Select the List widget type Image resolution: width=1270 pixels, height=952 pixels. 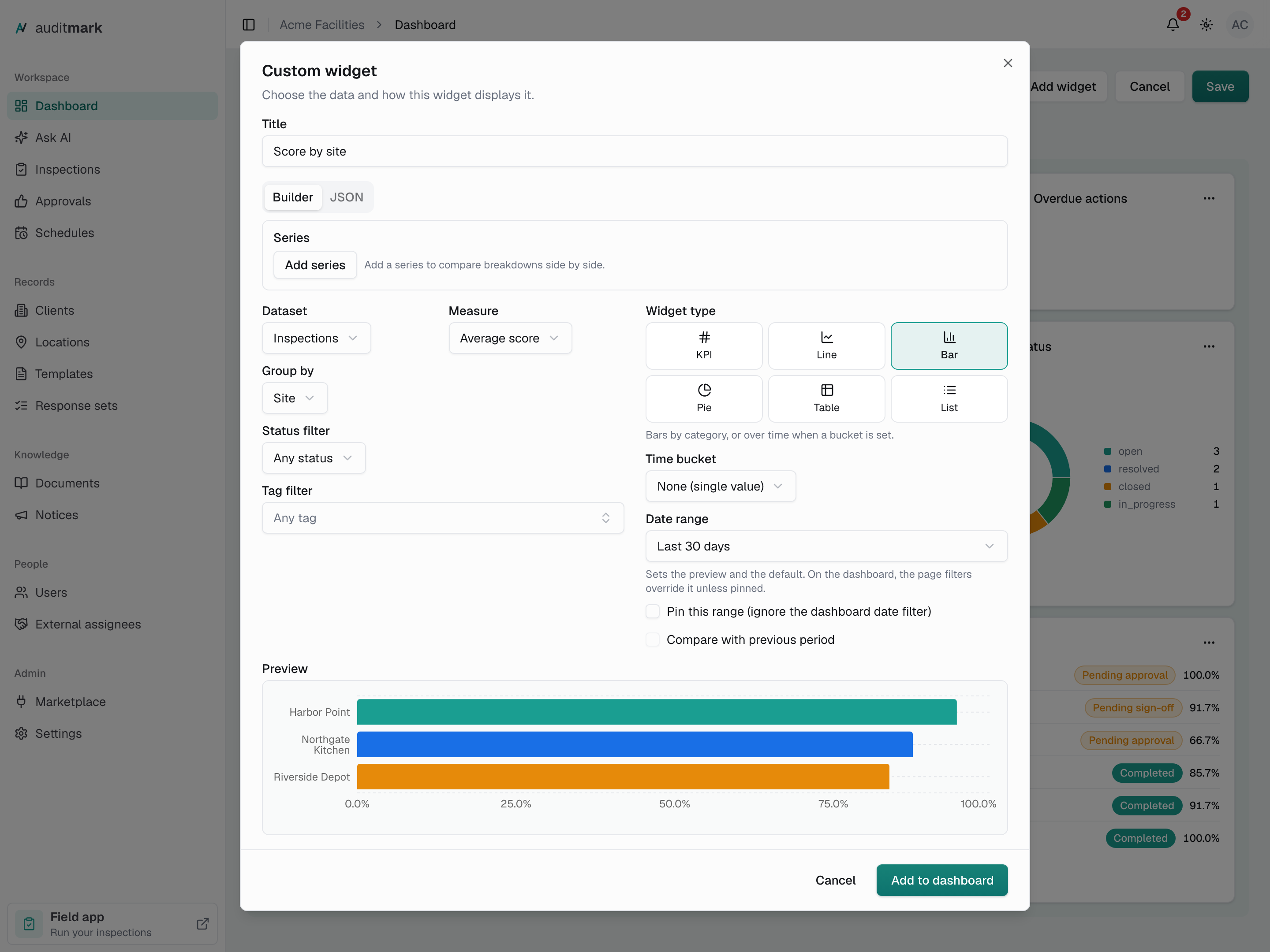pos(949,399)
